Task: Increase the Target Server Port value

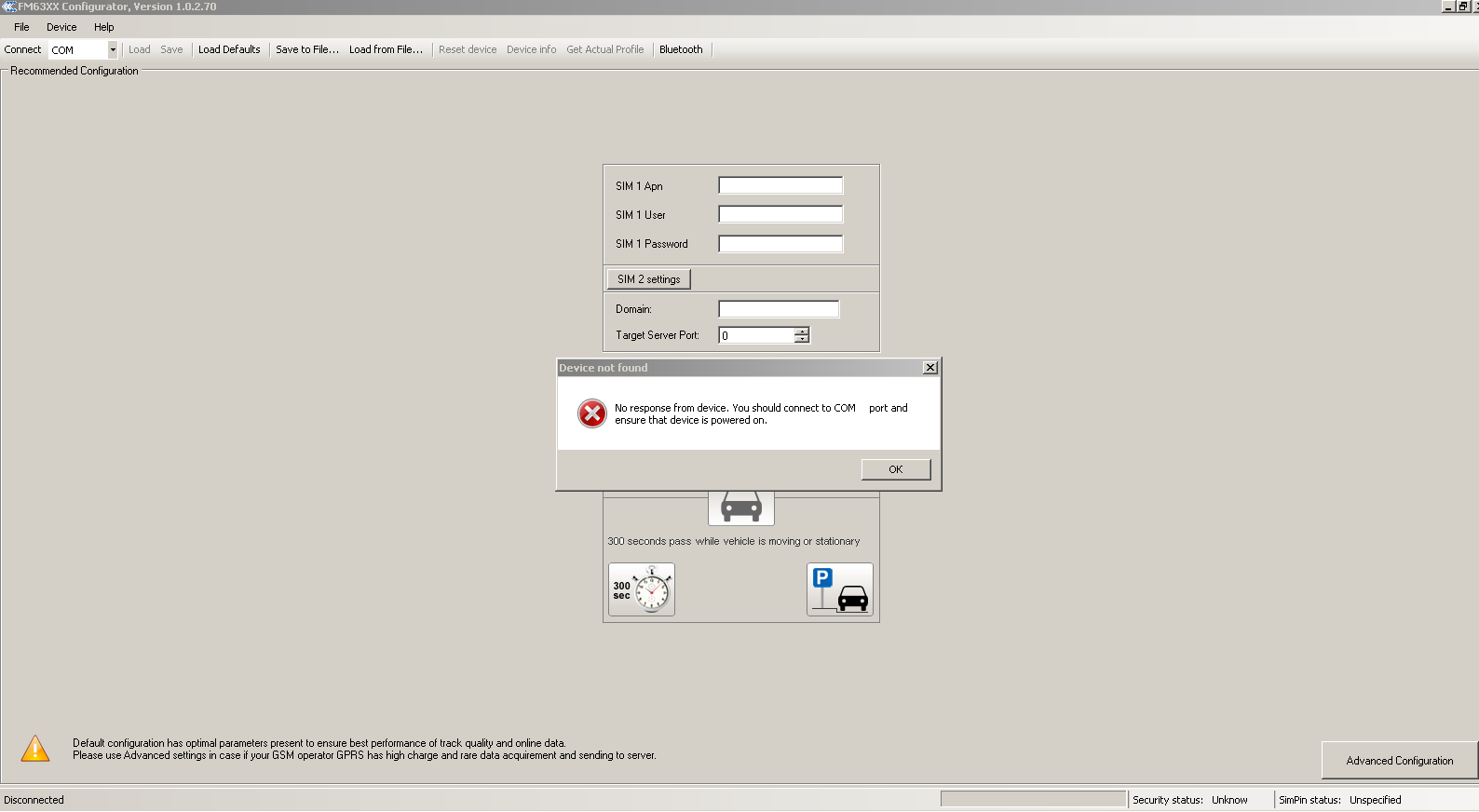Action: click(802, 331)
